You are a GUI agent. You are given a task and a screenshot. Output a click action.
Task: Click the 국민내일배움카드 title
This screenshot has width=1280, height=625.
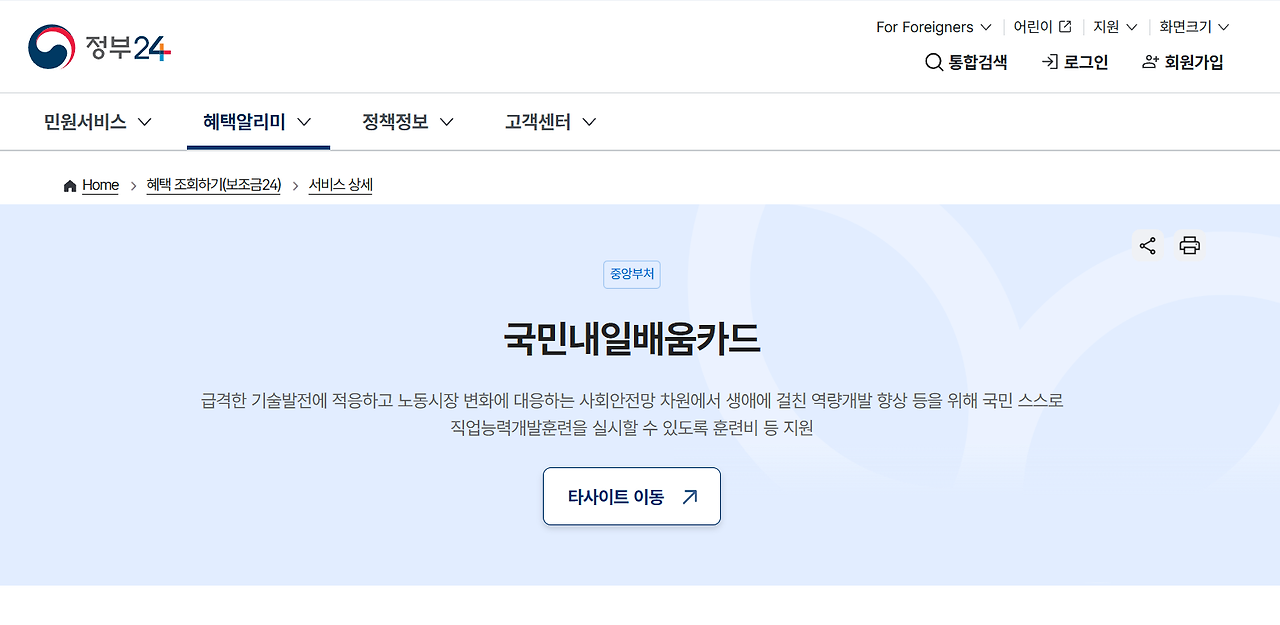click(x=632, y=340)
